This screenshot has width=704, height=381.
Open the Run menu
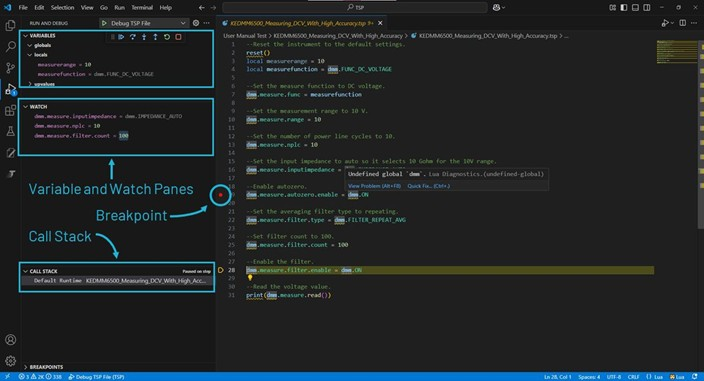(119, 8)
